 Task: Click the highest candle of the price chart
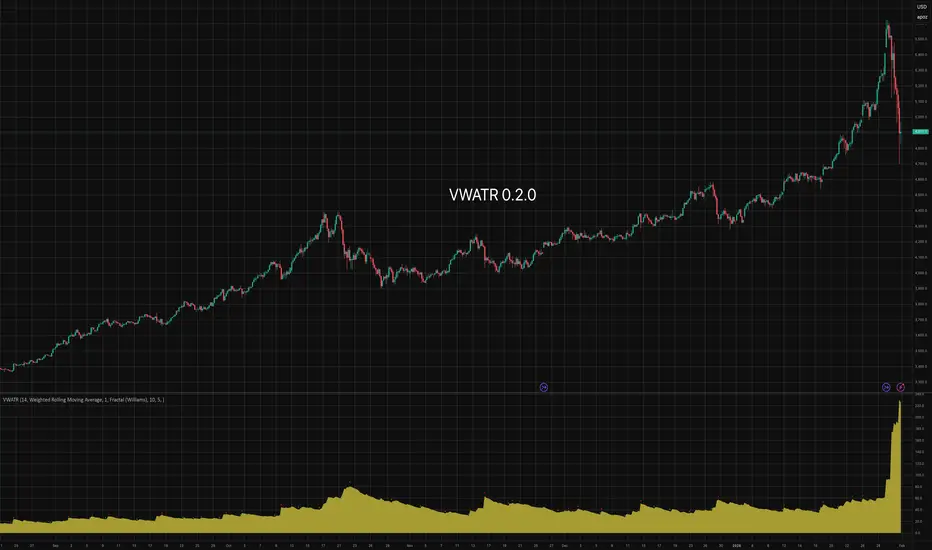pos(887,24)
